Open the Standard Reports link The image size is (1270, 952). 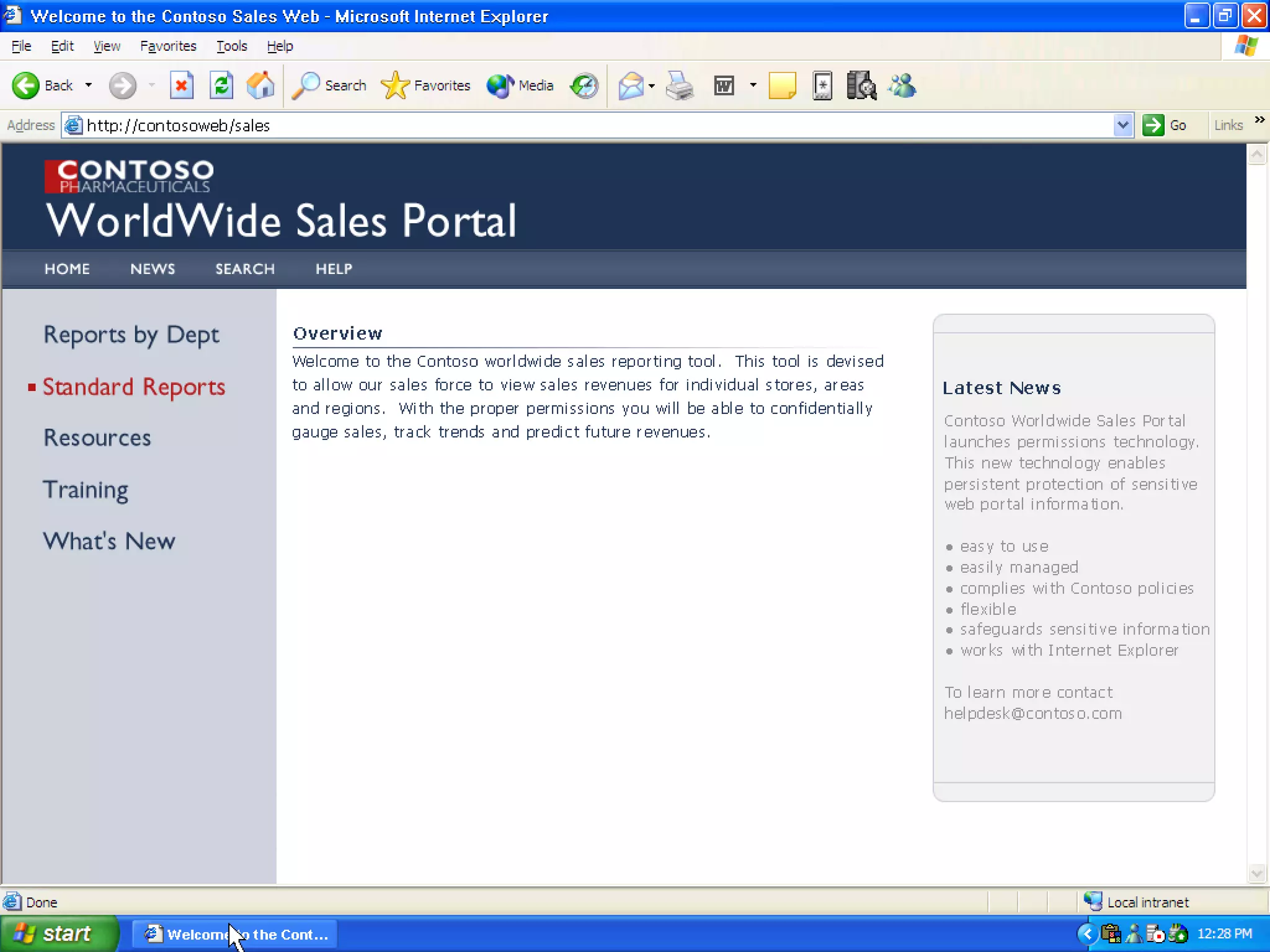[133, 387]
